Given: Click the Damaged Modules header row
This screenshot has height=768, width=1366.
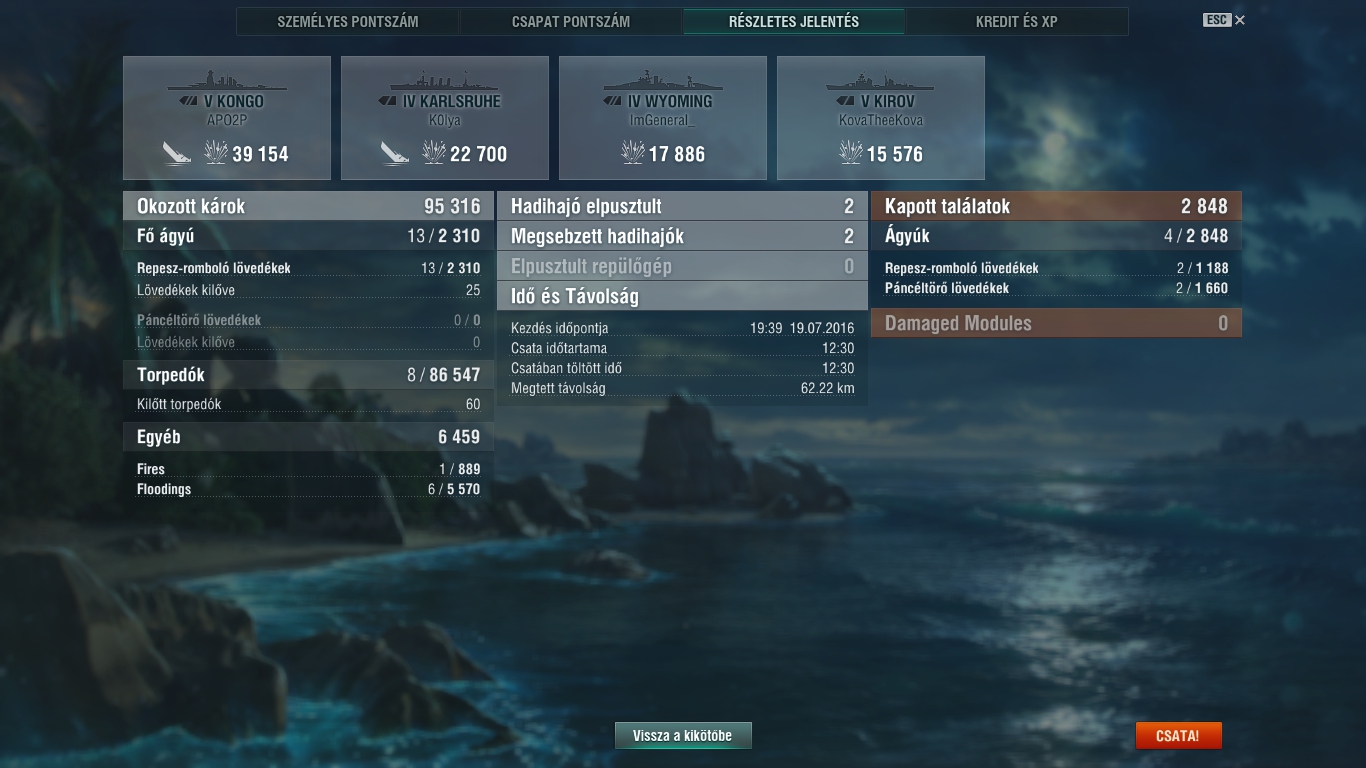Looking at the screenshot, I should pyautogui.click(x=1056, y=323).
